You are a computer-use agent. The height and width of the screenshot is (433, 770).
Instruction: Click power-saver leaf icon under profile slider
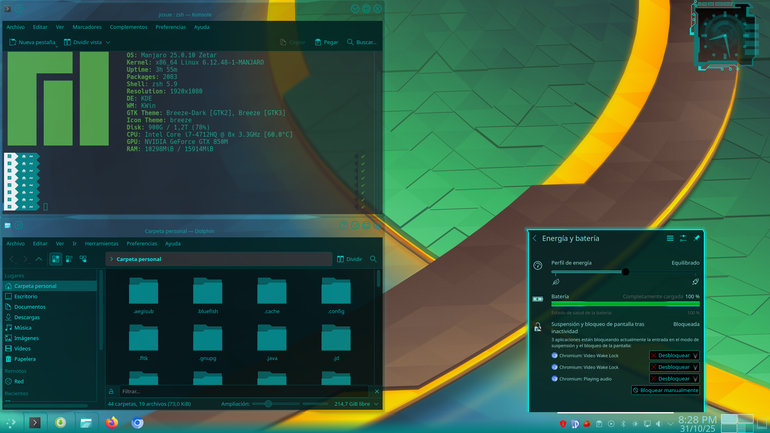(x=555, y=282)
